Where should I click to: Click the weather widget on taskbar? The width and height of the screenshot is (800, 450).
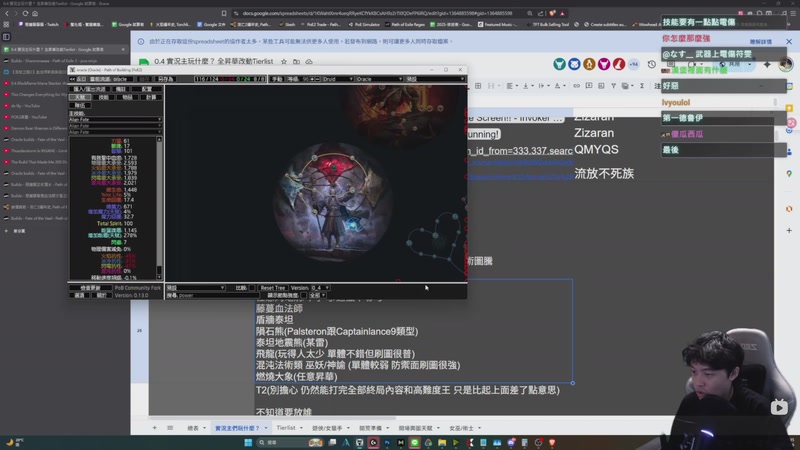click(x=14, y=442)
